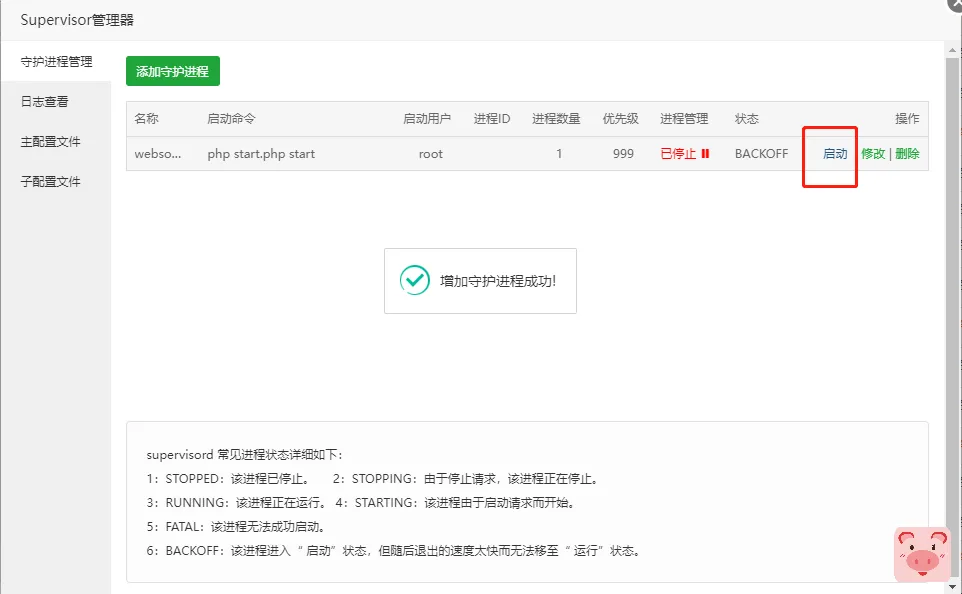Click the pink pig mascot icon

click(922, 554)
